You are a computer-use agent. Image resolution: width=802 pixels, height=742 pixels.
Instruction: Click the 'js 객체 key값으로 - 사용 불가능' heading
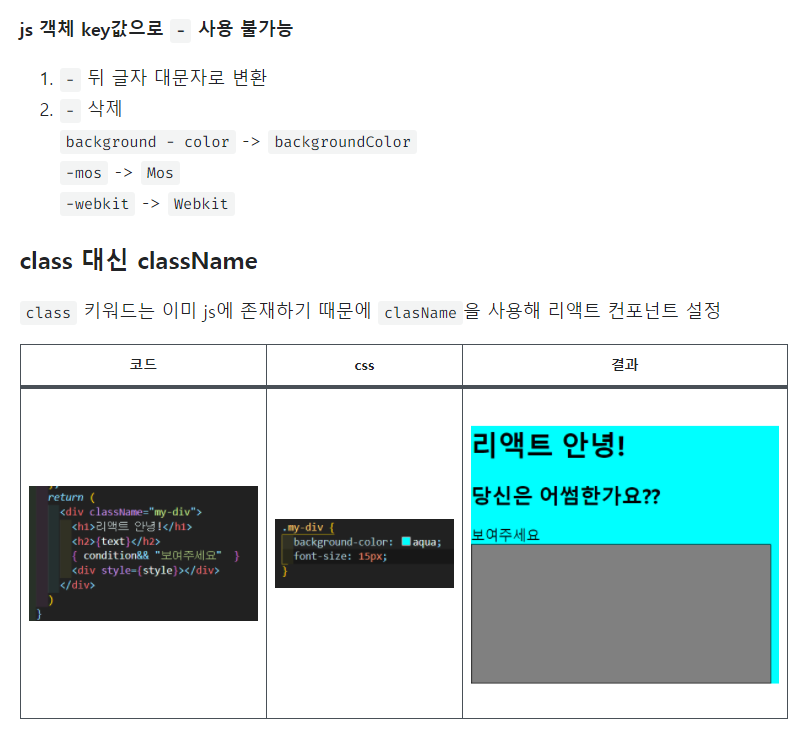(x=156, y=29)
